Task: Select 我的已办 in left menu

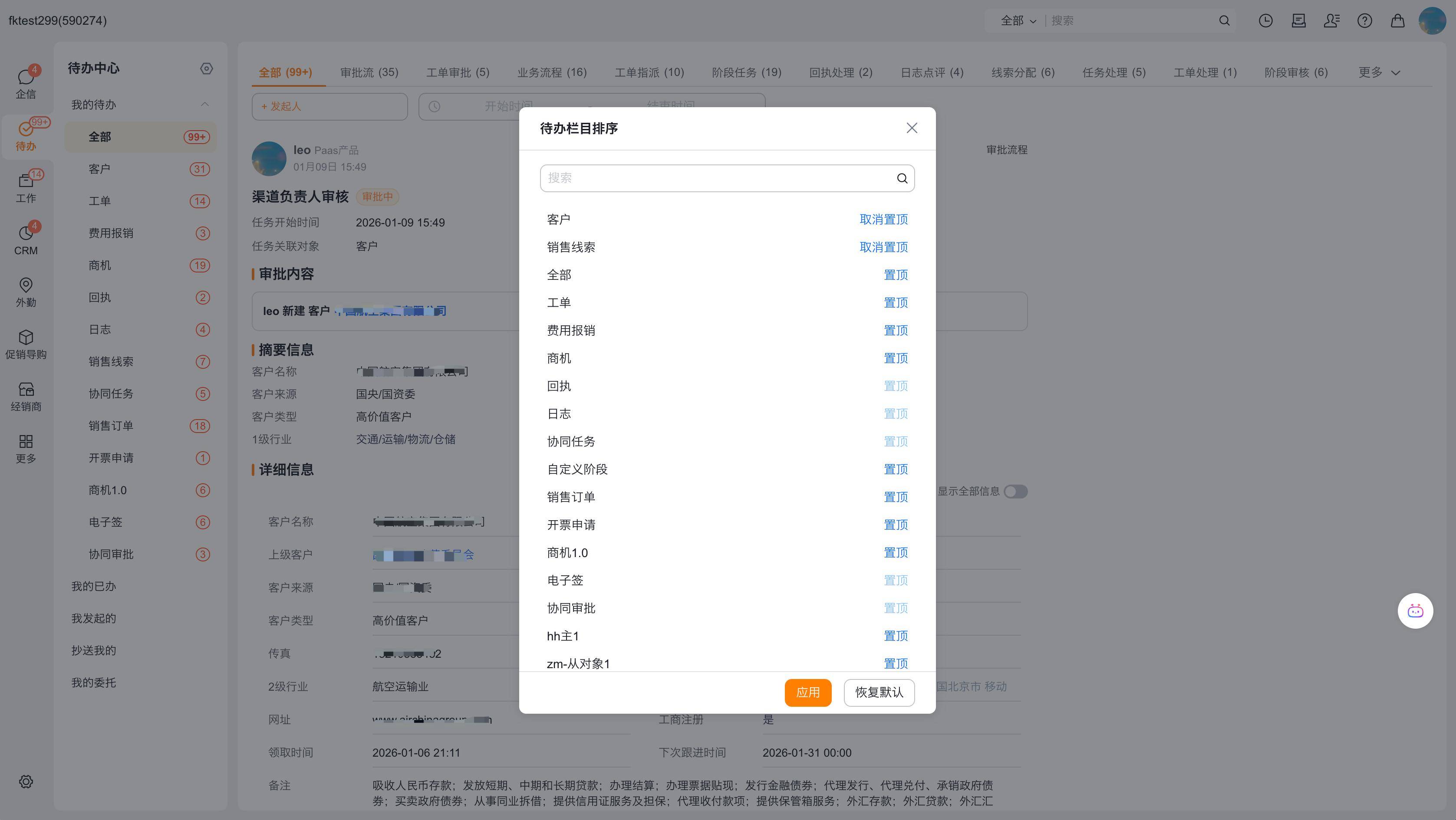Action: pos(93,586)
